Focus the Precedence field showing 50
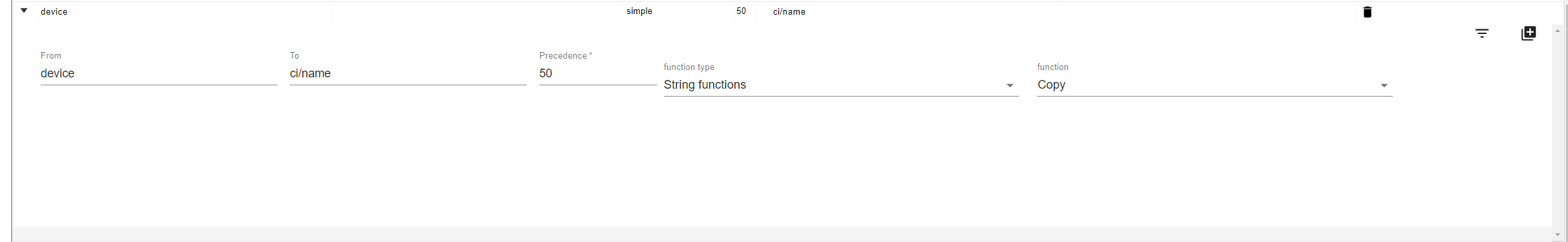 [597, 73]
